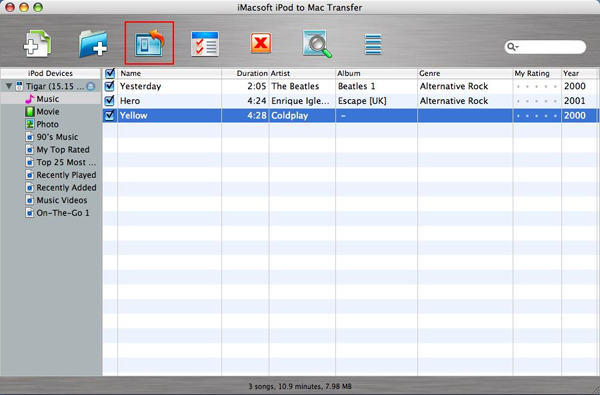This screenshot has width=600, height=395.
Task: Open the Photo category
Action: coord(47,124)
